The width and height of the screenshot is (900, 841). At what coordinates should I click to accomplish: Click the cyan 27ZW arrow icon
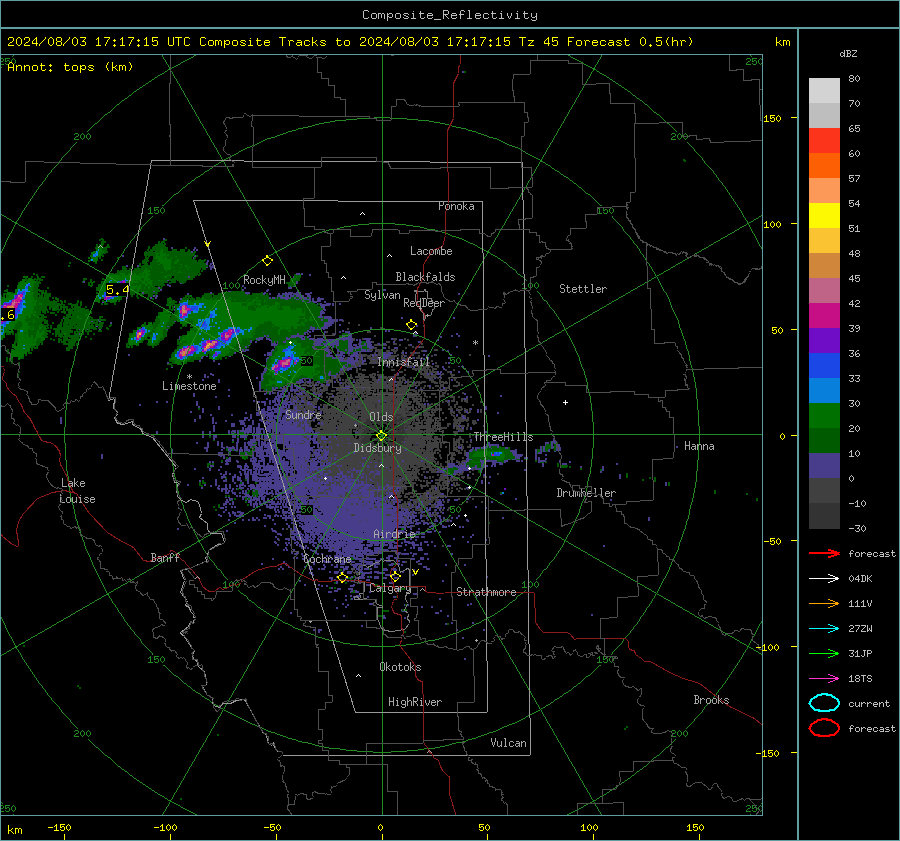coord(824,629)
